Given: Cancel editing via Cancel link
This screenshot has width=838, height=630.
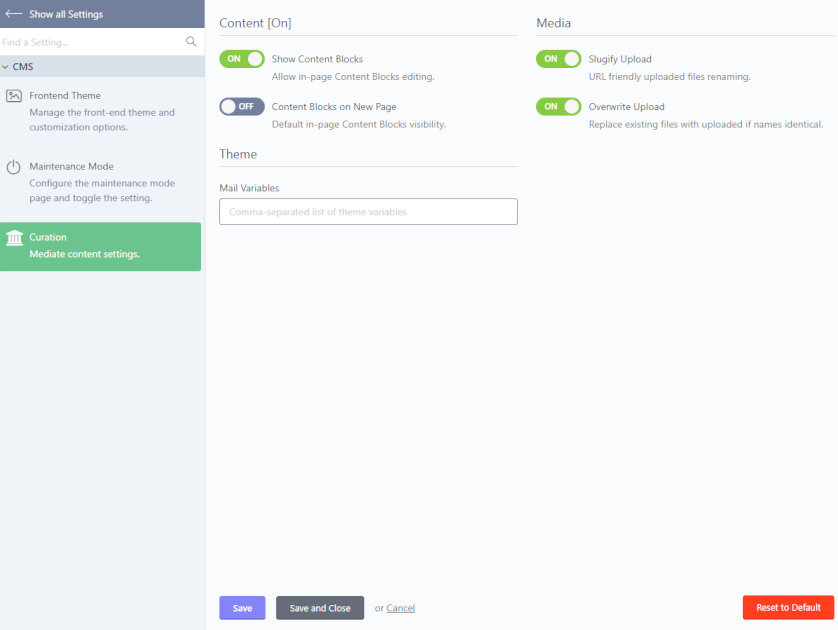Looking at the screenshot, I should [400, 608].
